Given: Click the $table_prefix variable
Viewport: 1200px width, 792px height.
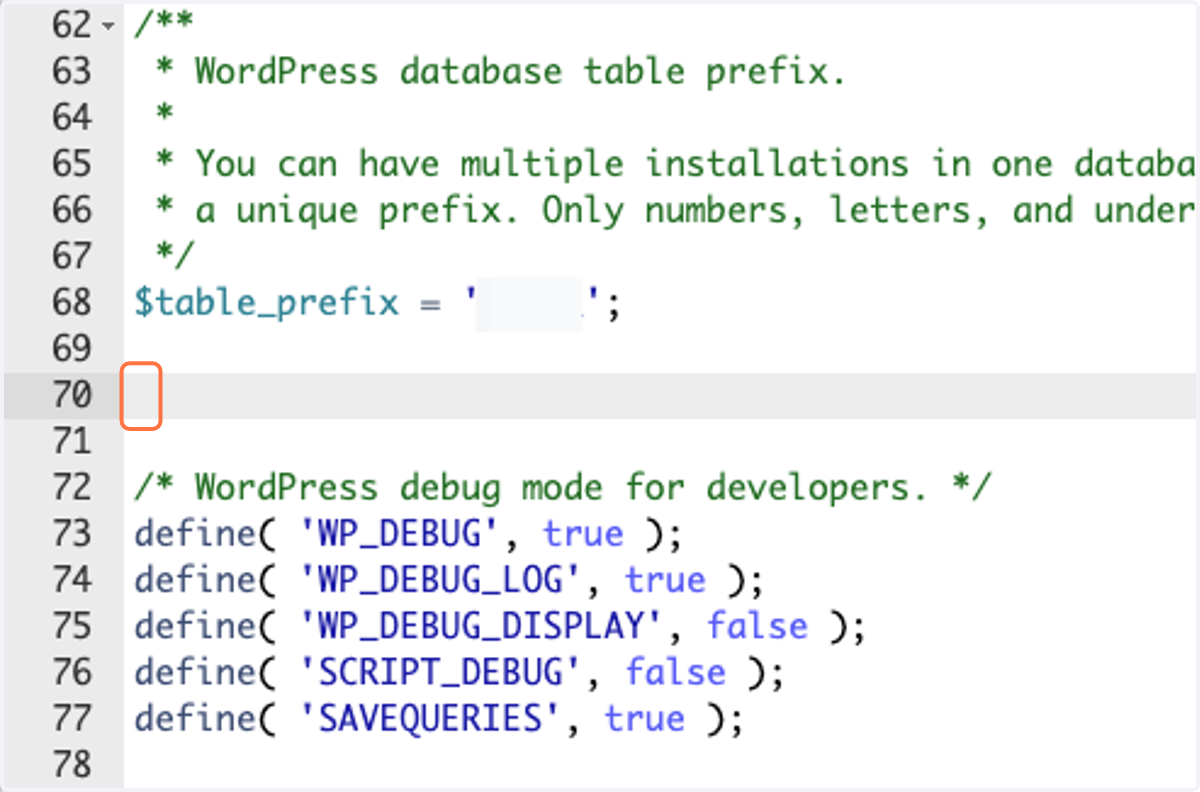Looking at the screenshot, I should [x=267, y=303].
